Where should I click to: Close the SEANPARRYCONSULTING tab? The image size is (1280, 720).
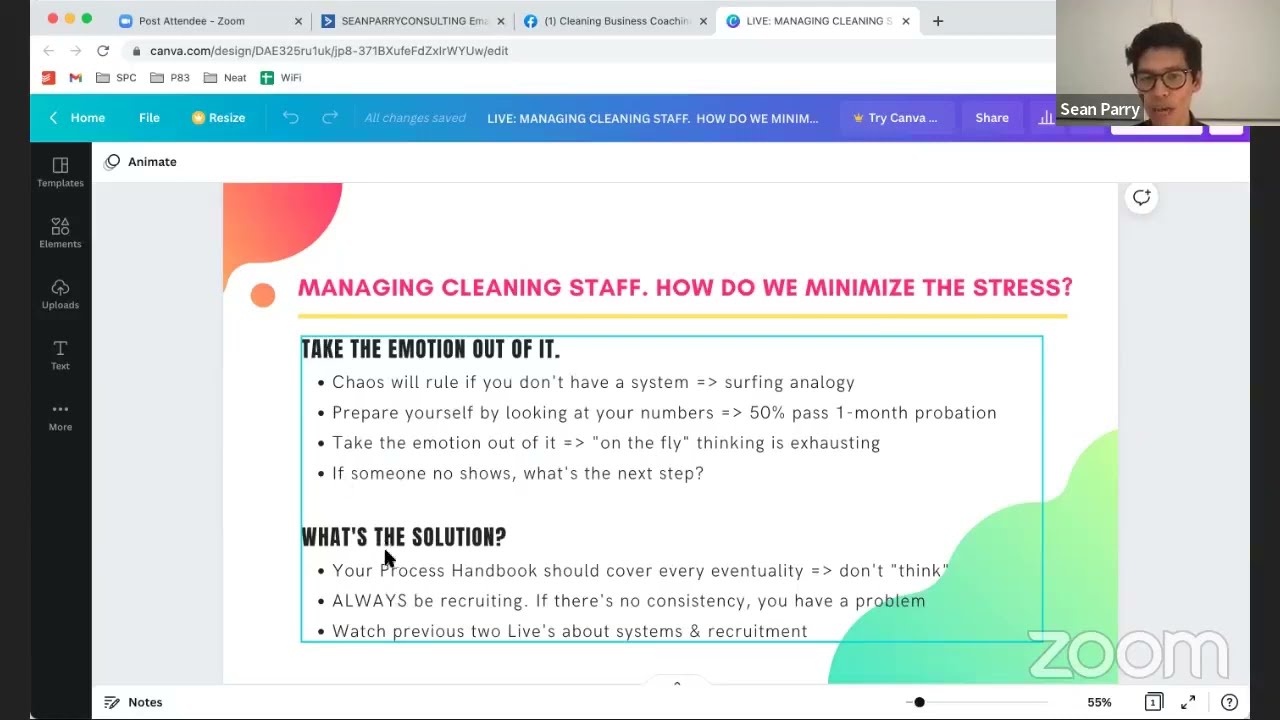point(500,20)
